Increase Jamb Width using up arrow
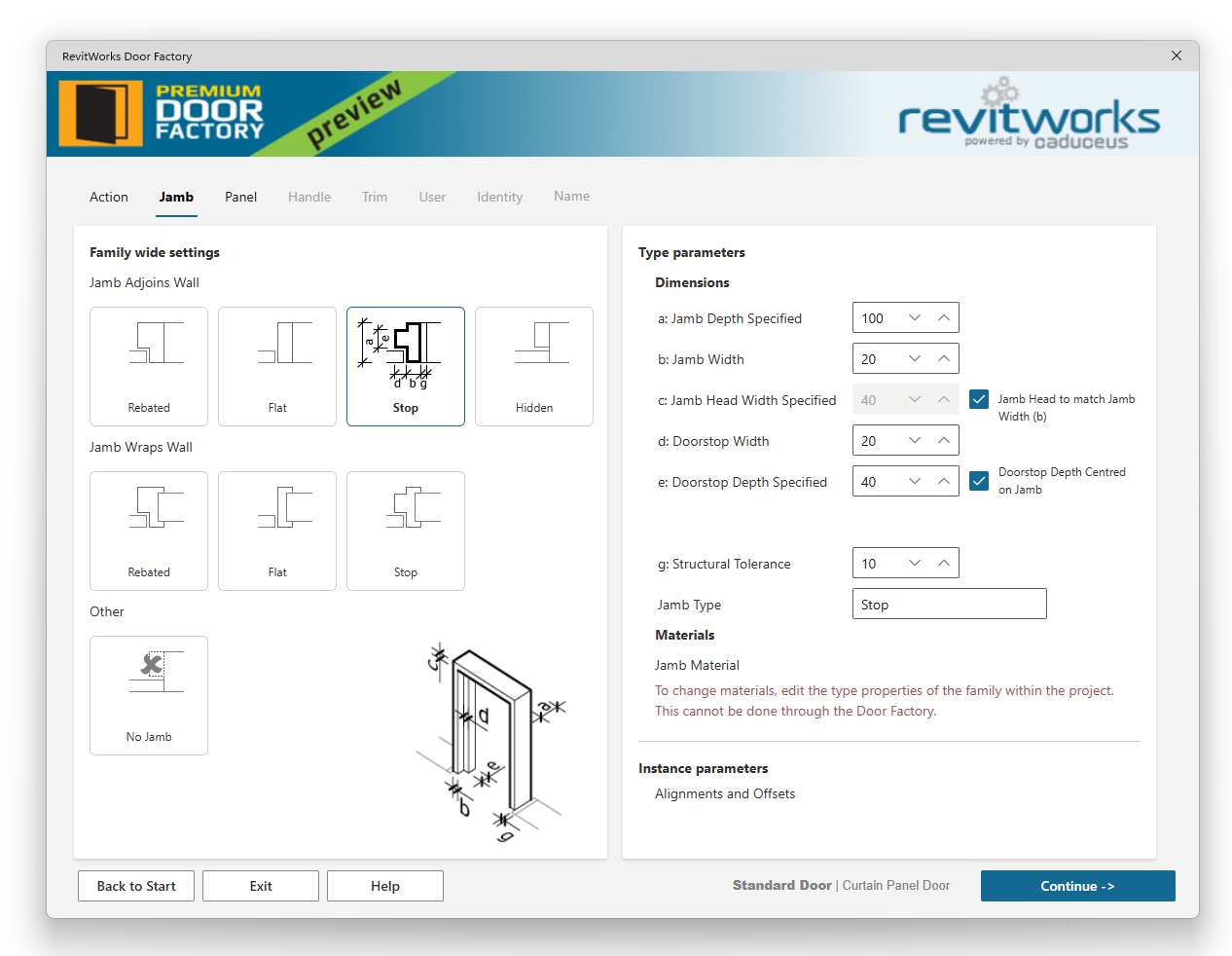This screenshot has width=1232, height=956. pyautogui.click(x=944, y=359)
